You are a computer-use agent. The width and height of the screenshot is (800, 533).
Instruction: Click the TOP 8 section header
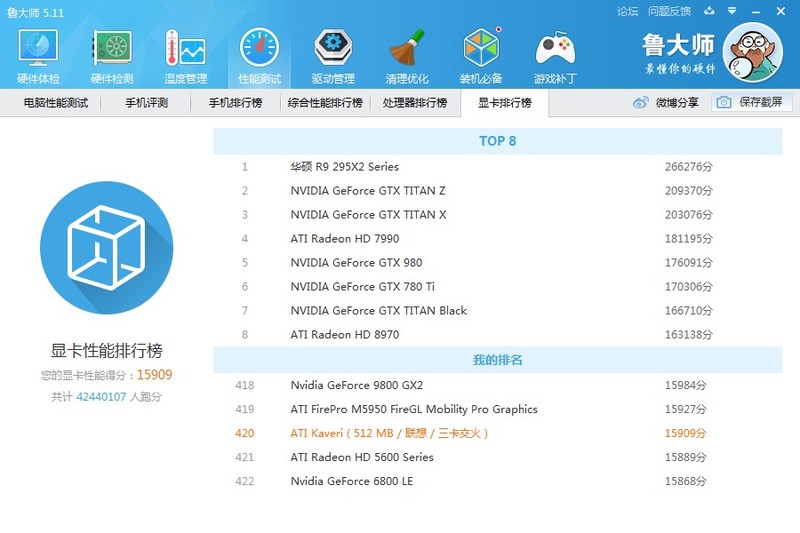point(497,141)
